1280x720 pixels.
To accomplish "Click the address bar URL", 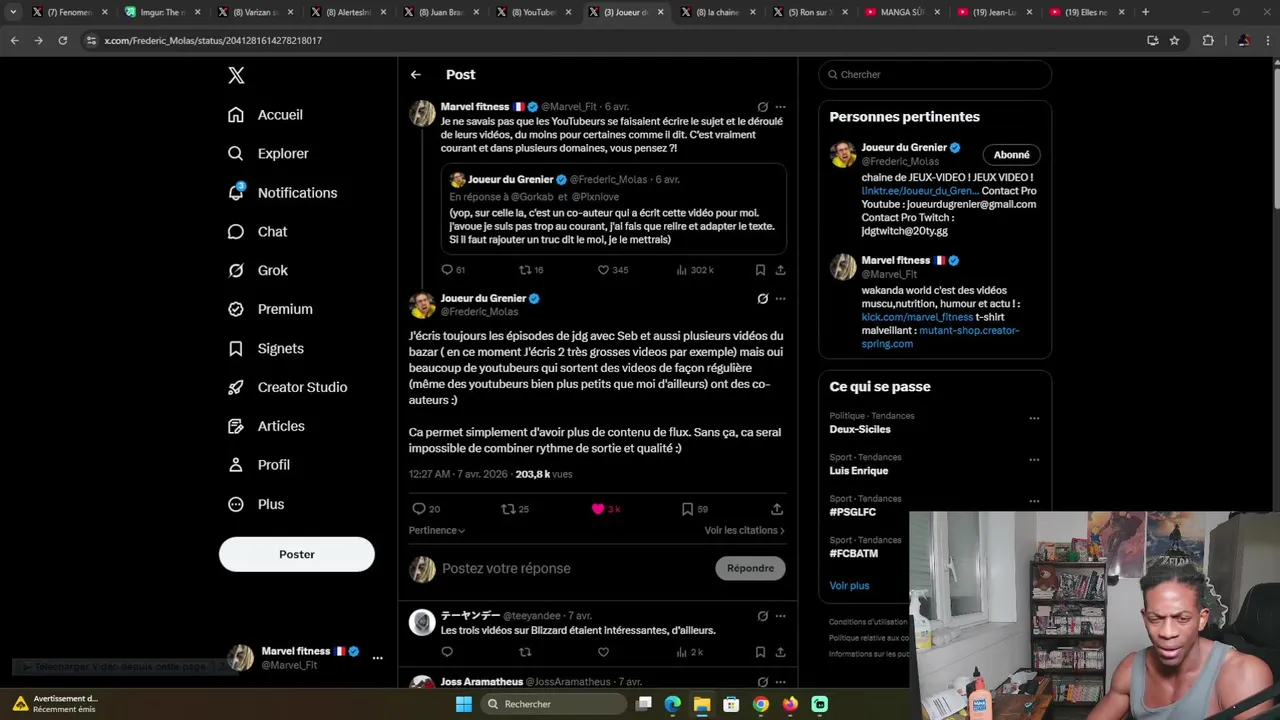I will (x=213, y=40).
